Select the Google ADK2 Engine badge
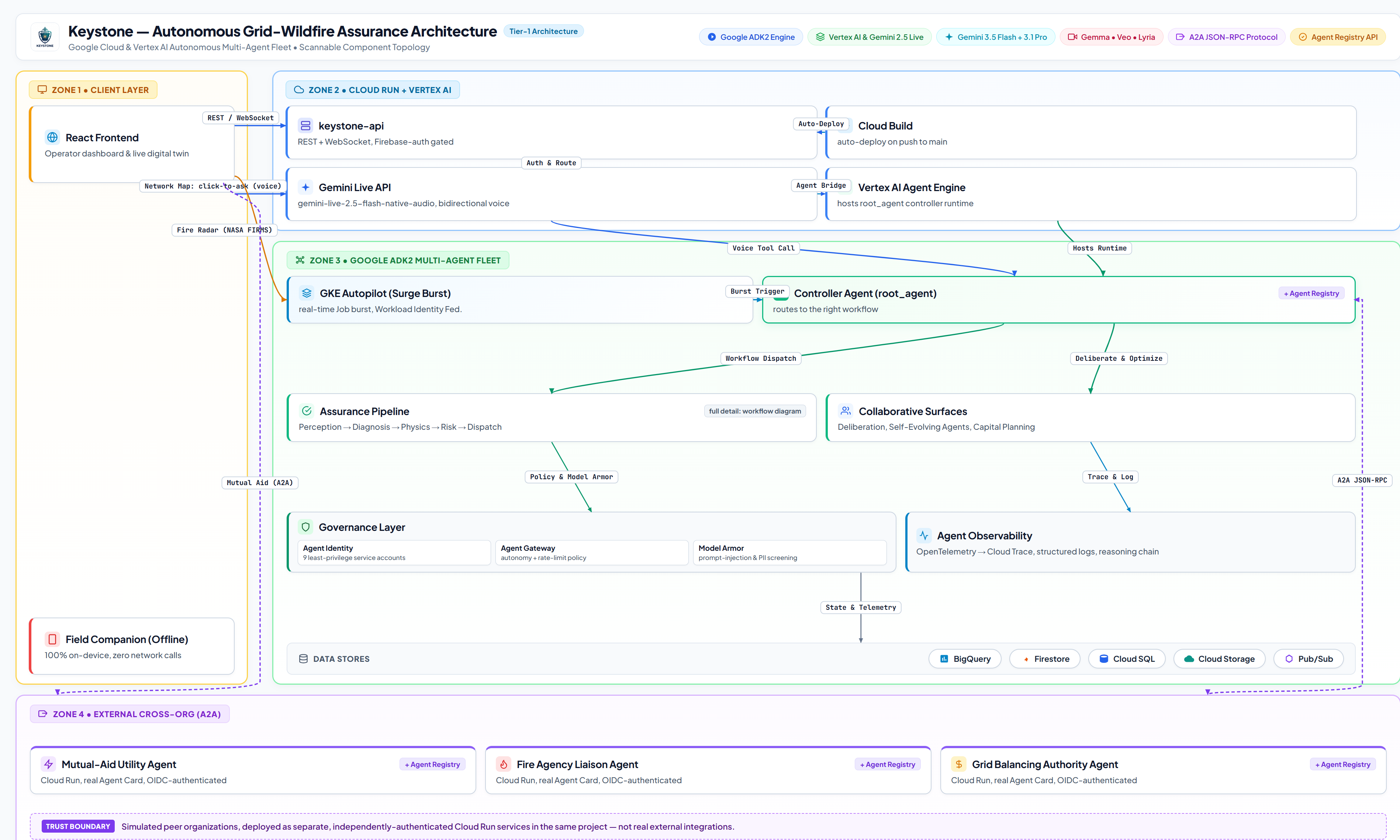 point(750,37)
